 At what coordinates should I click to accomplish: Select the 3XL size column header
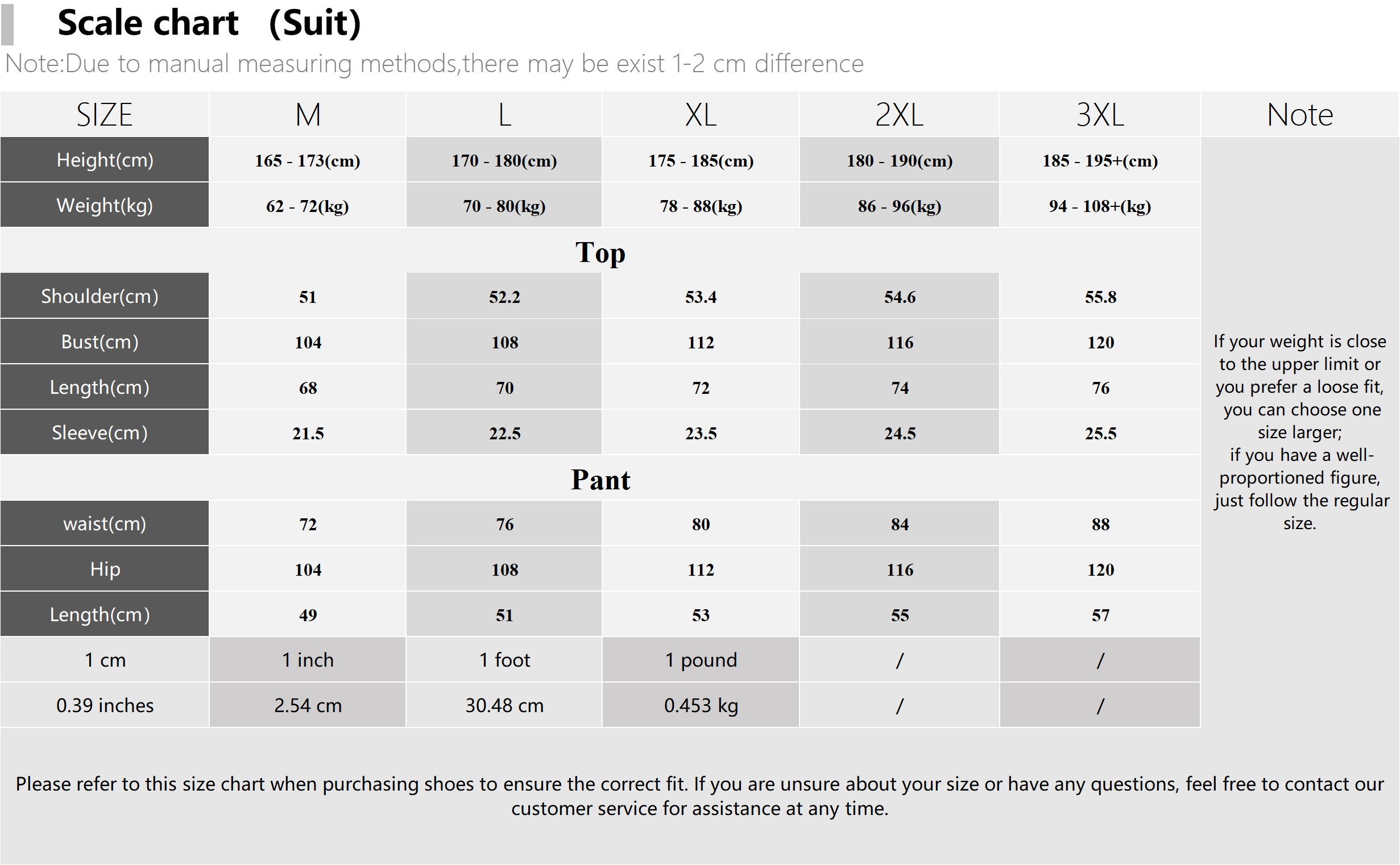point(1100,114)
